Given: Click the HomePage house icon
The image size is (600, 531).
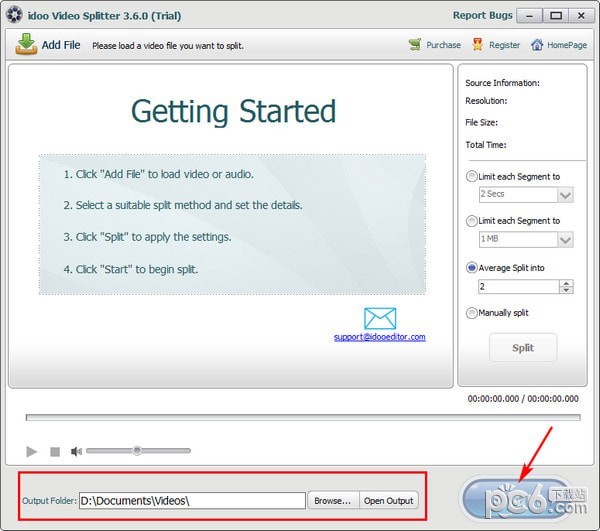Looking at the screenshot, I should coord(537,45).
